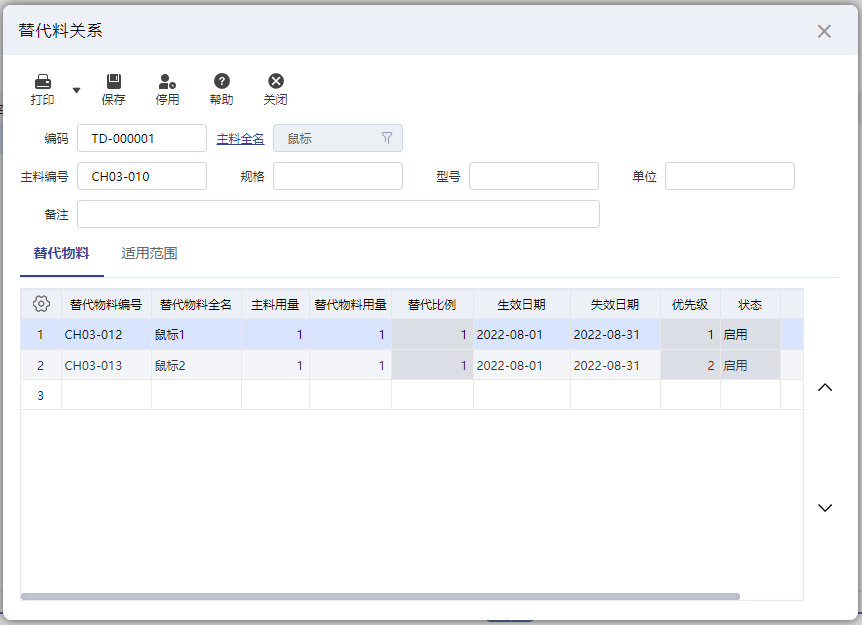Click the up chevron beside the grid
862x625 pixels.
coord(825,386)
